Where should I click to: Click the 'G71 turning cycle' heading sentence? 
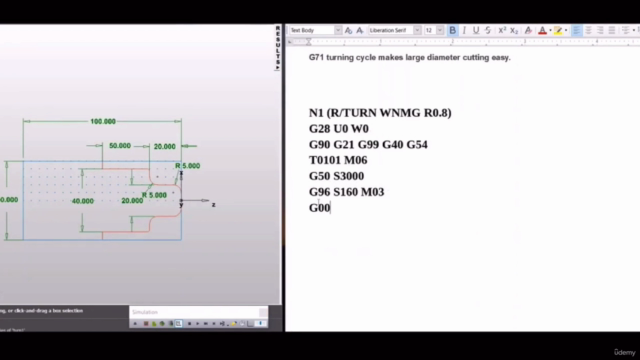tap(409, 58)
